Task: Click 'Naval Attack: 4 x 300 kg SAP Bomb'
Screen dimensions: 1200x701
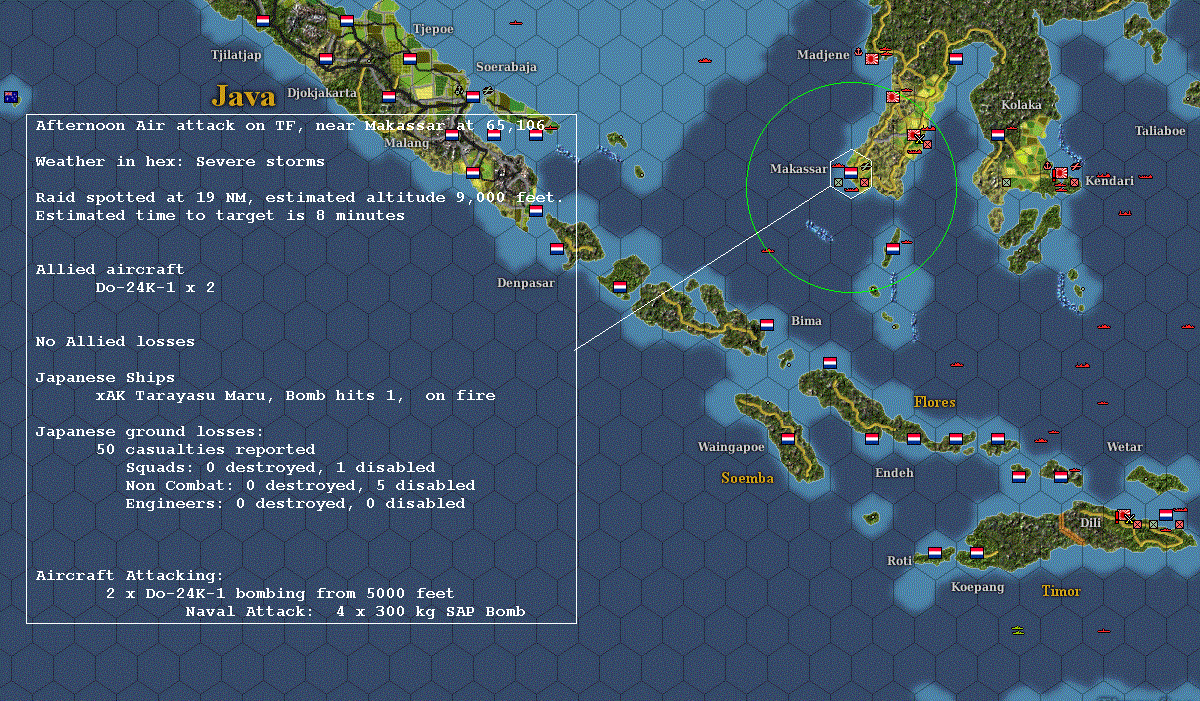Action: tap(355, 611)
